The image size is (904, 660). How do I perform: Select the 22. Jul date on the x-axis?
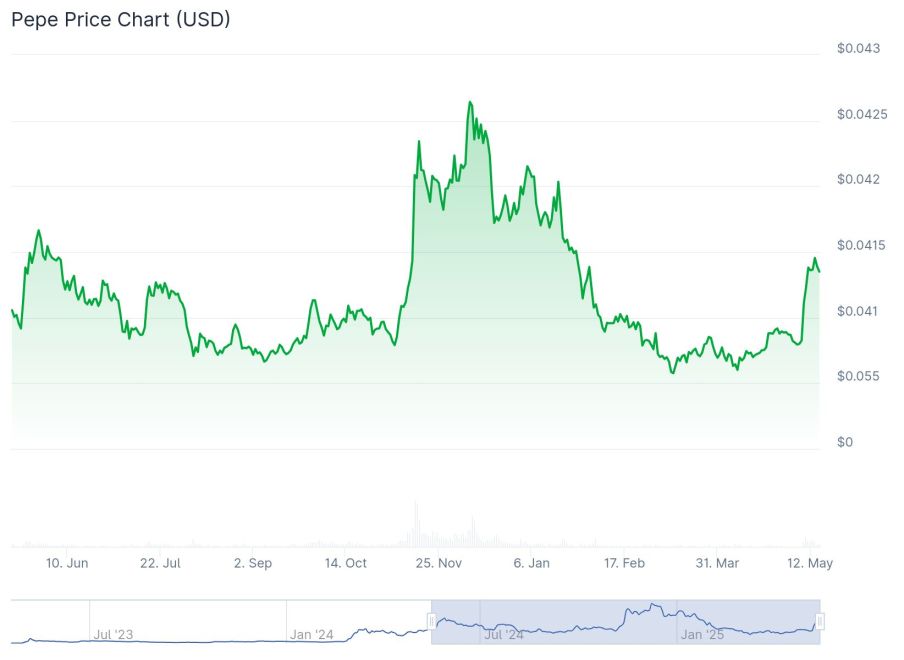160,563
